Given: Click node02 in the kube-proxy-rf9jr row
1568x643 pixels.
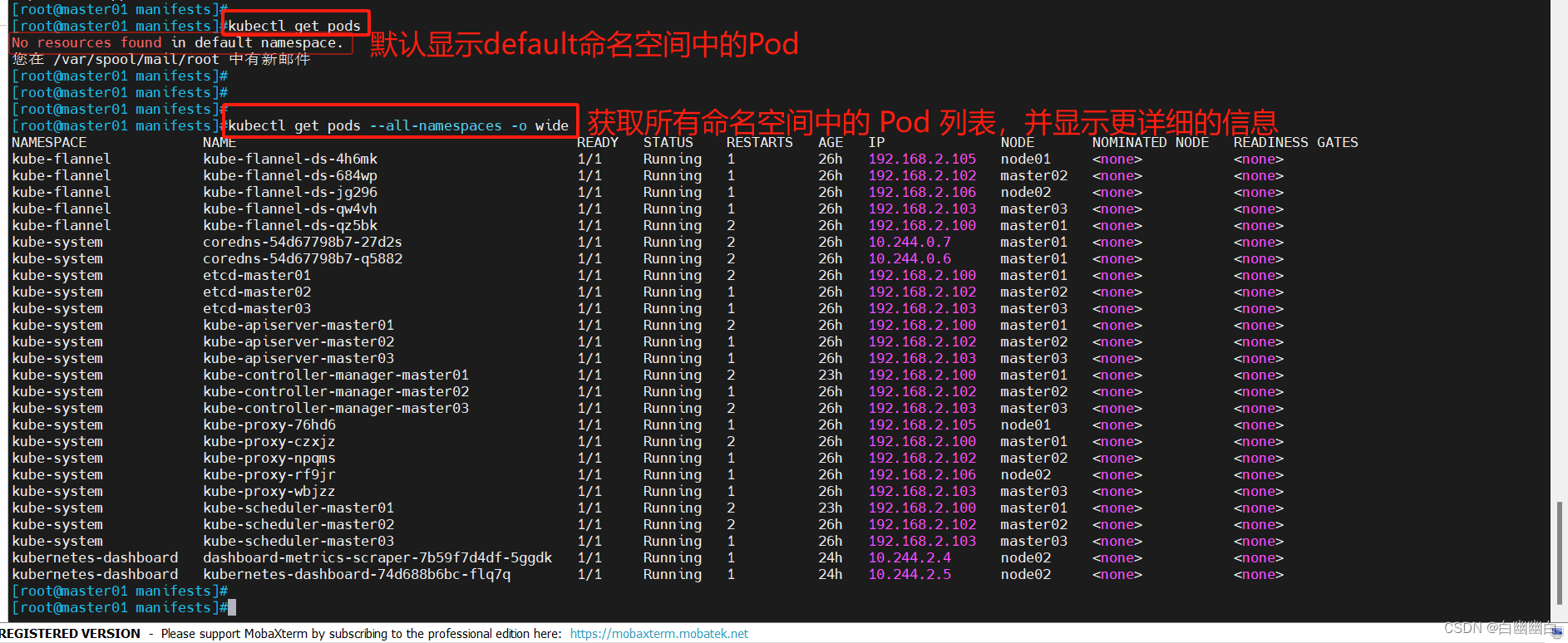Looking at the screenshot, I should 1026,474.
